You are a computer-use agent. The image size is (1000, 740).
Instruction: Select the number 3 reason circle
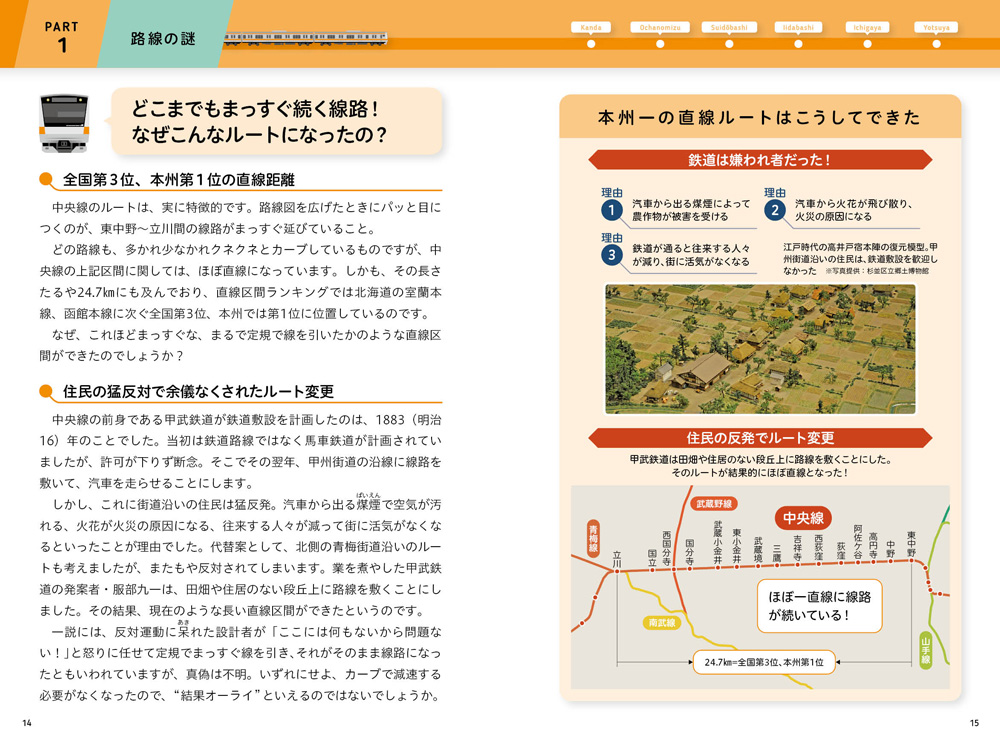tap(611, 255)
